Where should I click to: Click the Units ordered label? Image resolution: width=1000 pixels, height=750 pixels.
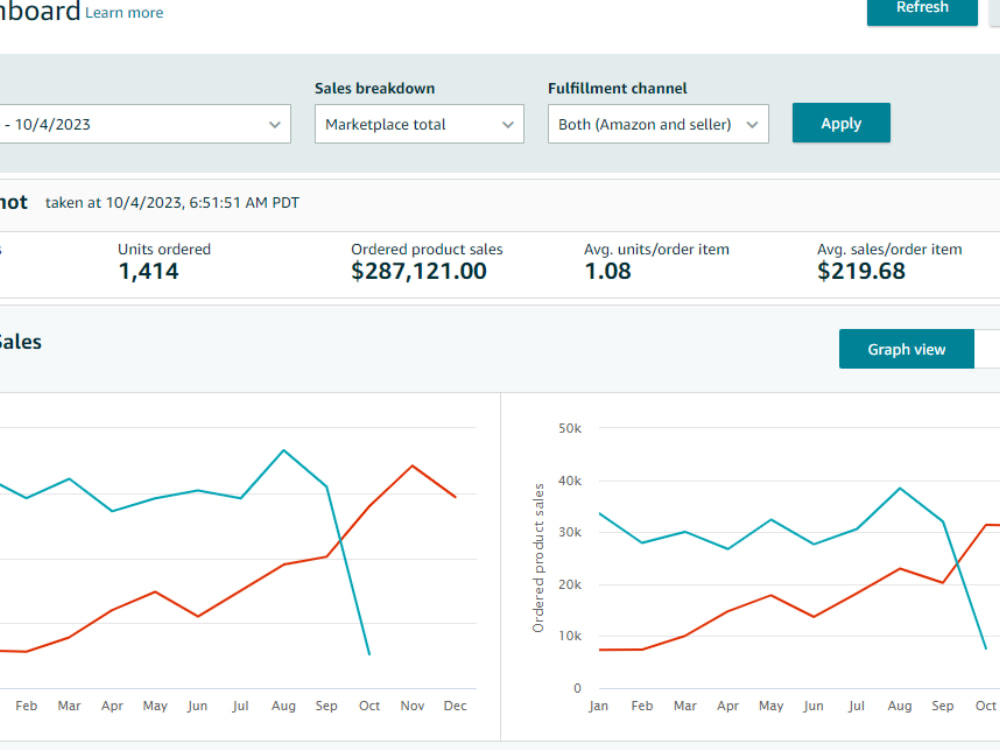(164, 249)
